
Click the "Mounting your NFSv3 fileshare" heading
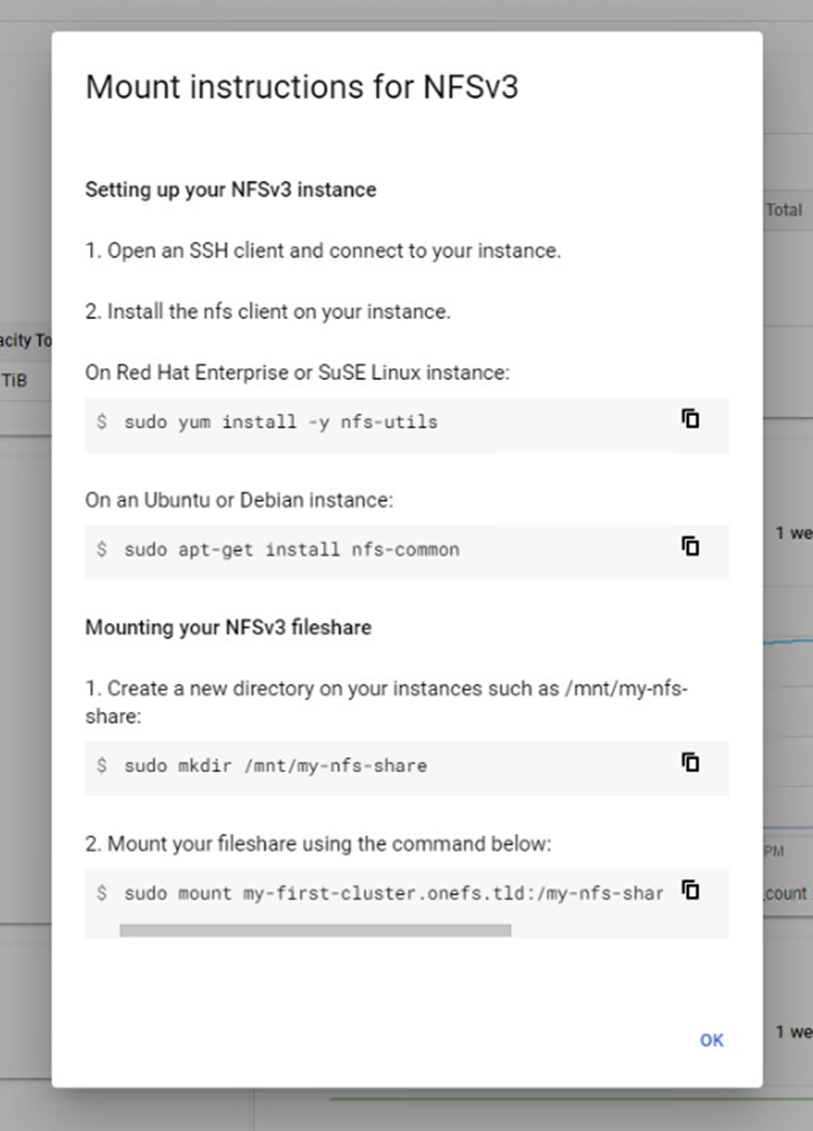pyautogui.click(x=228, y=628)
